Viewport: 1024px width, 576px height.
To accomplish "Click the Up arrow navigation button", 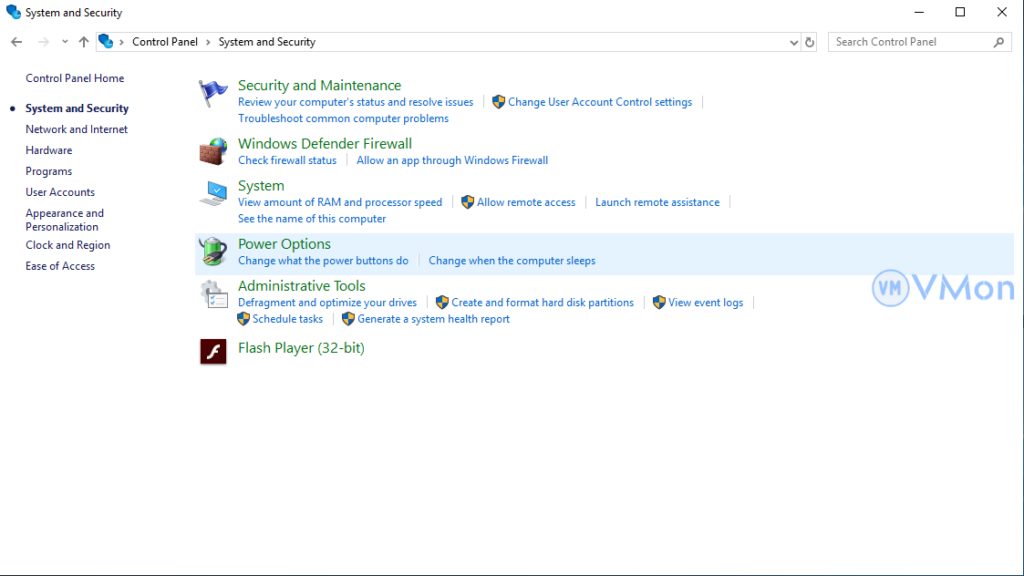I will click(x=84, y=42).
